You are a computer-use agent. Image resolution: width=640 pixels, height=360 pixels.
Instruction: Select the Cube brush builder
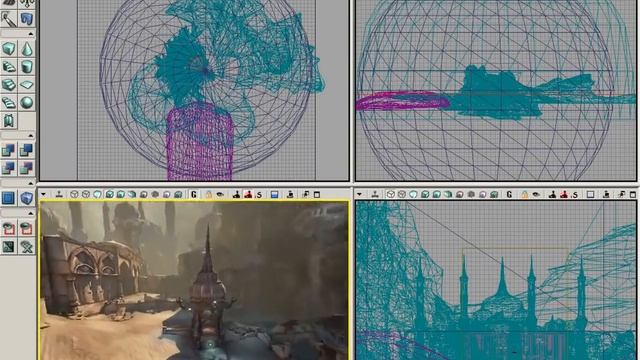9,49
